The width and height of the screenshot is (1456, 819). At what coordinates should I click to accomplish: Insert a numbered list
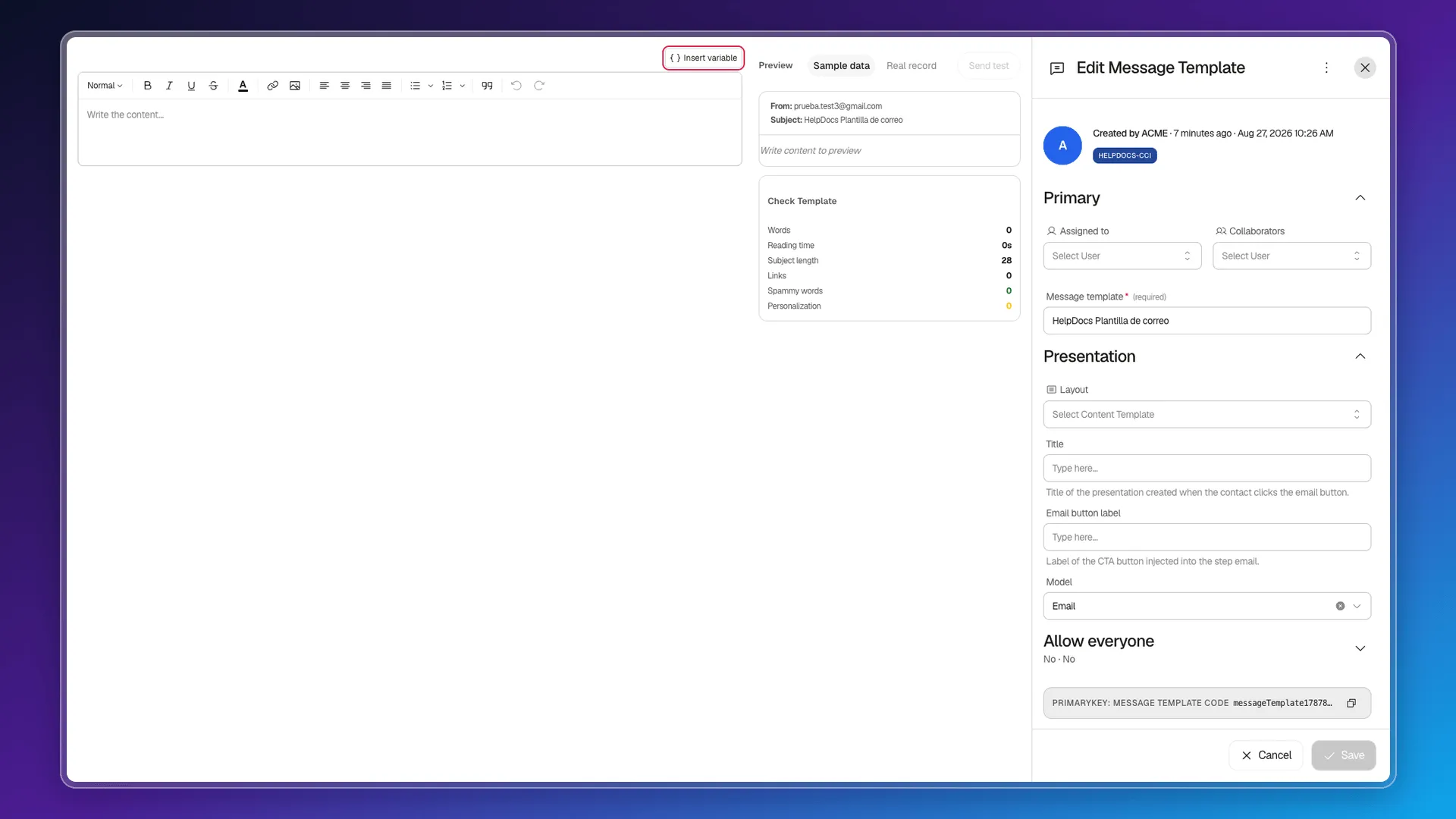pyautogui.click(x=447, y=86)
